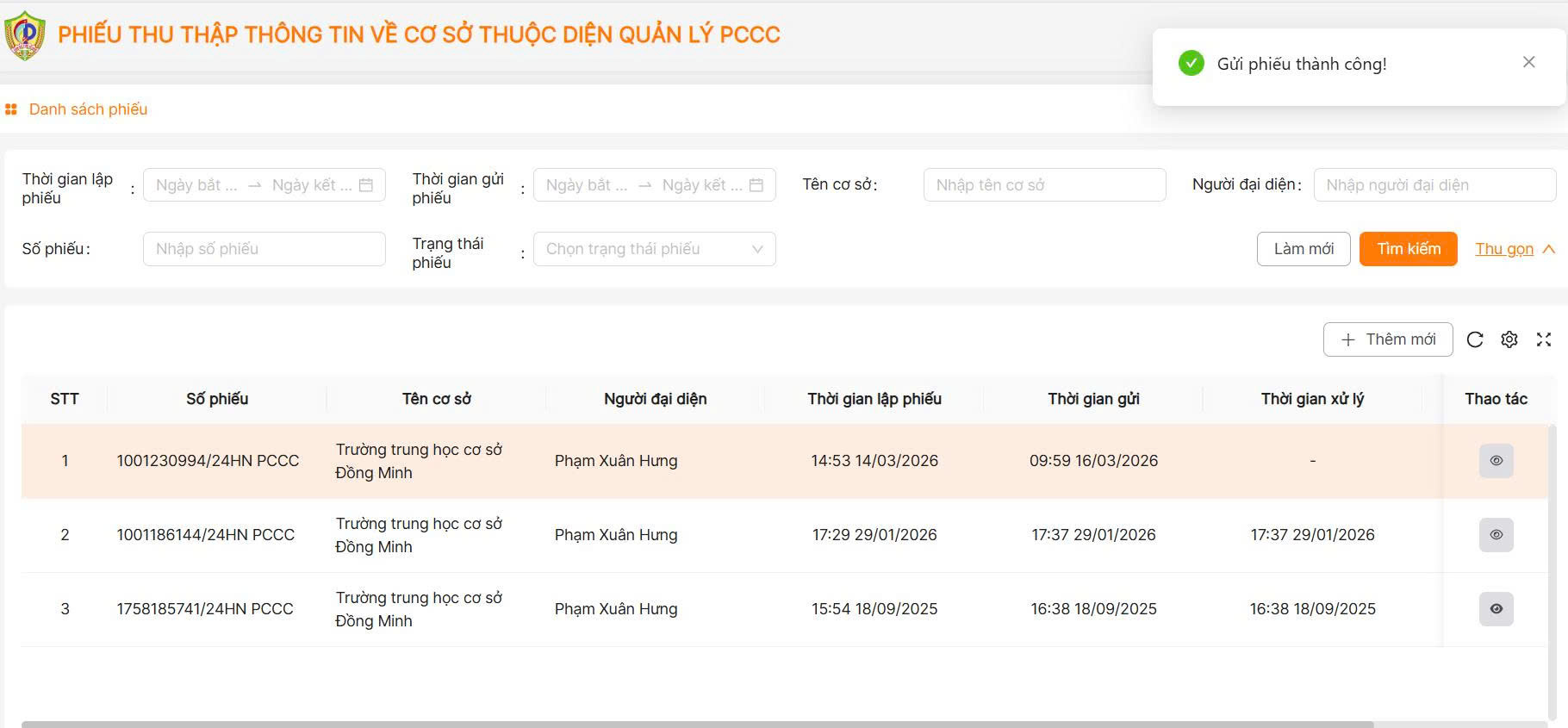Click the PCCC shield logo

25,35
